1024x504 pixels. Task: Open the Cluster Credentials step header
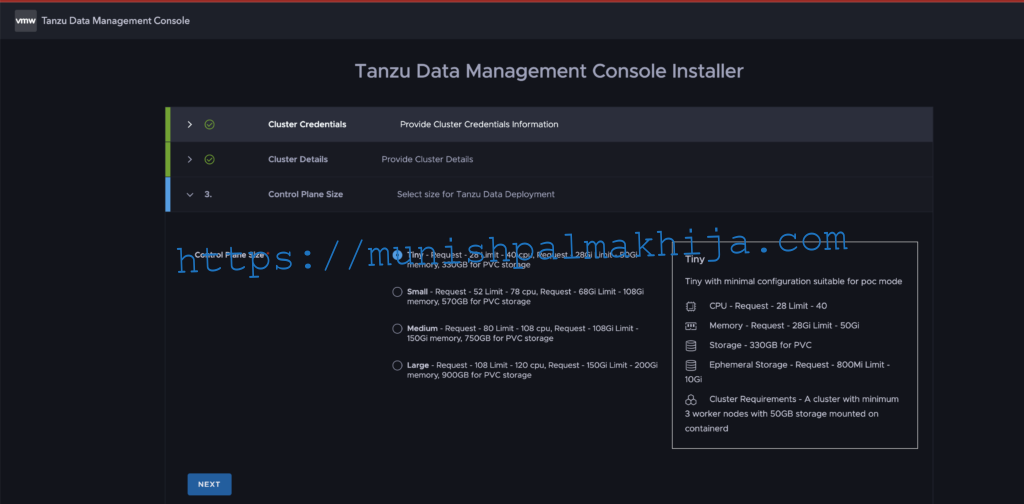[x=549, y=124]
